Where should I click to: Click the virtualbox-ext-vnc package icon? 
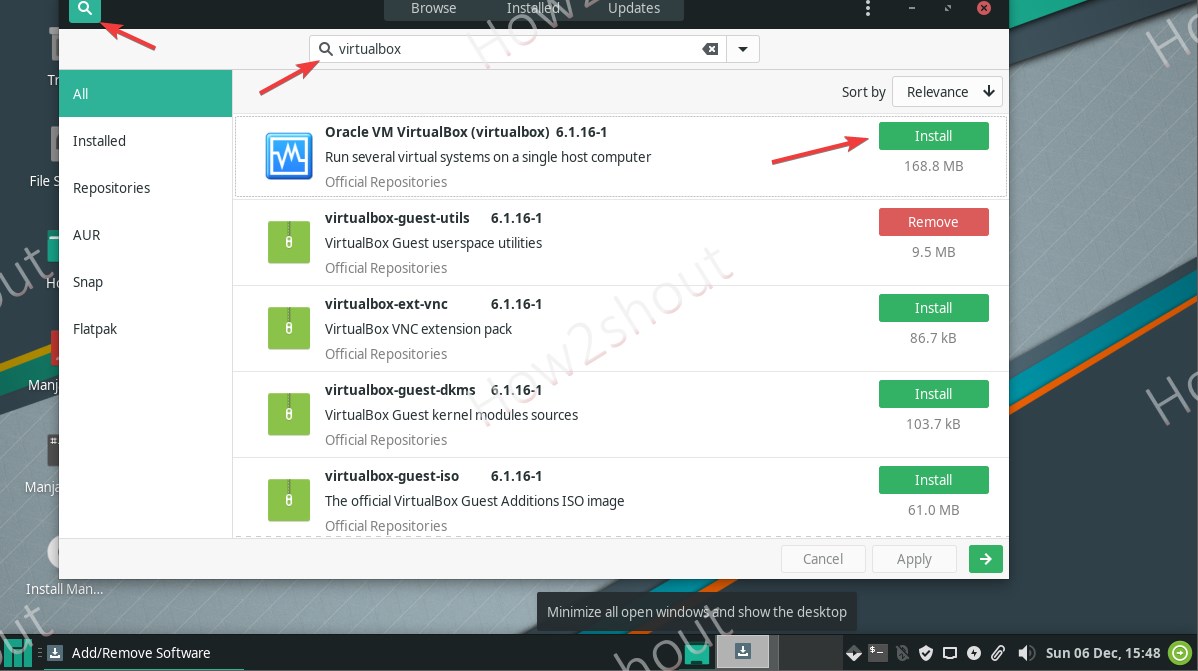point(289,328)
